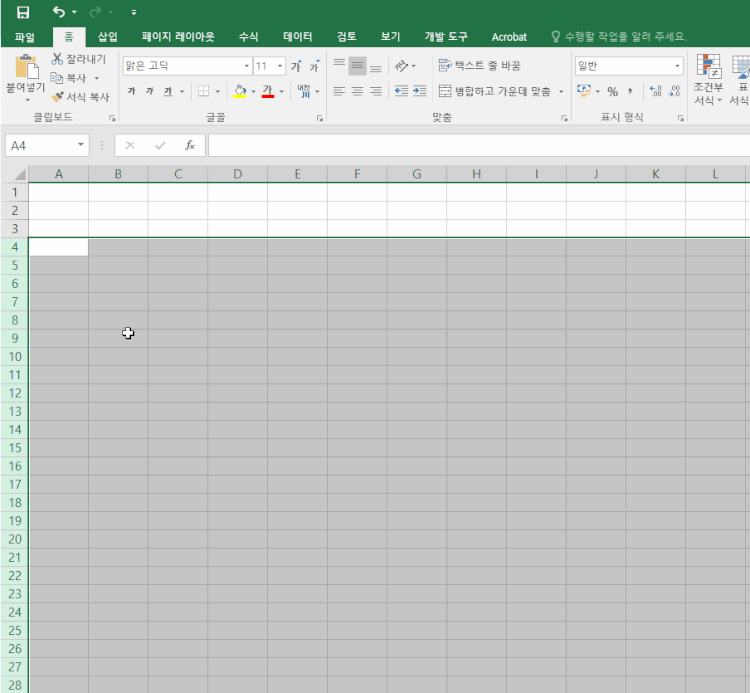Open Conditional Formatting (조건부 서식)
Viewport: 750px width, 693px height.
(x=708, y=80)
